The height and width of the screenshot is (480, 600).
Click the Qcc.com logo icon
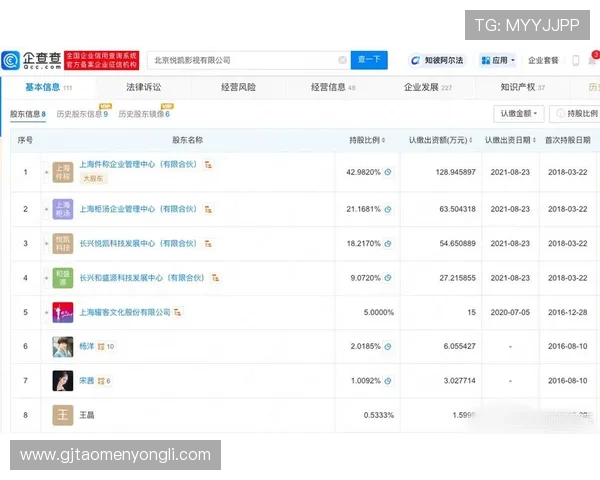point(11,60)
